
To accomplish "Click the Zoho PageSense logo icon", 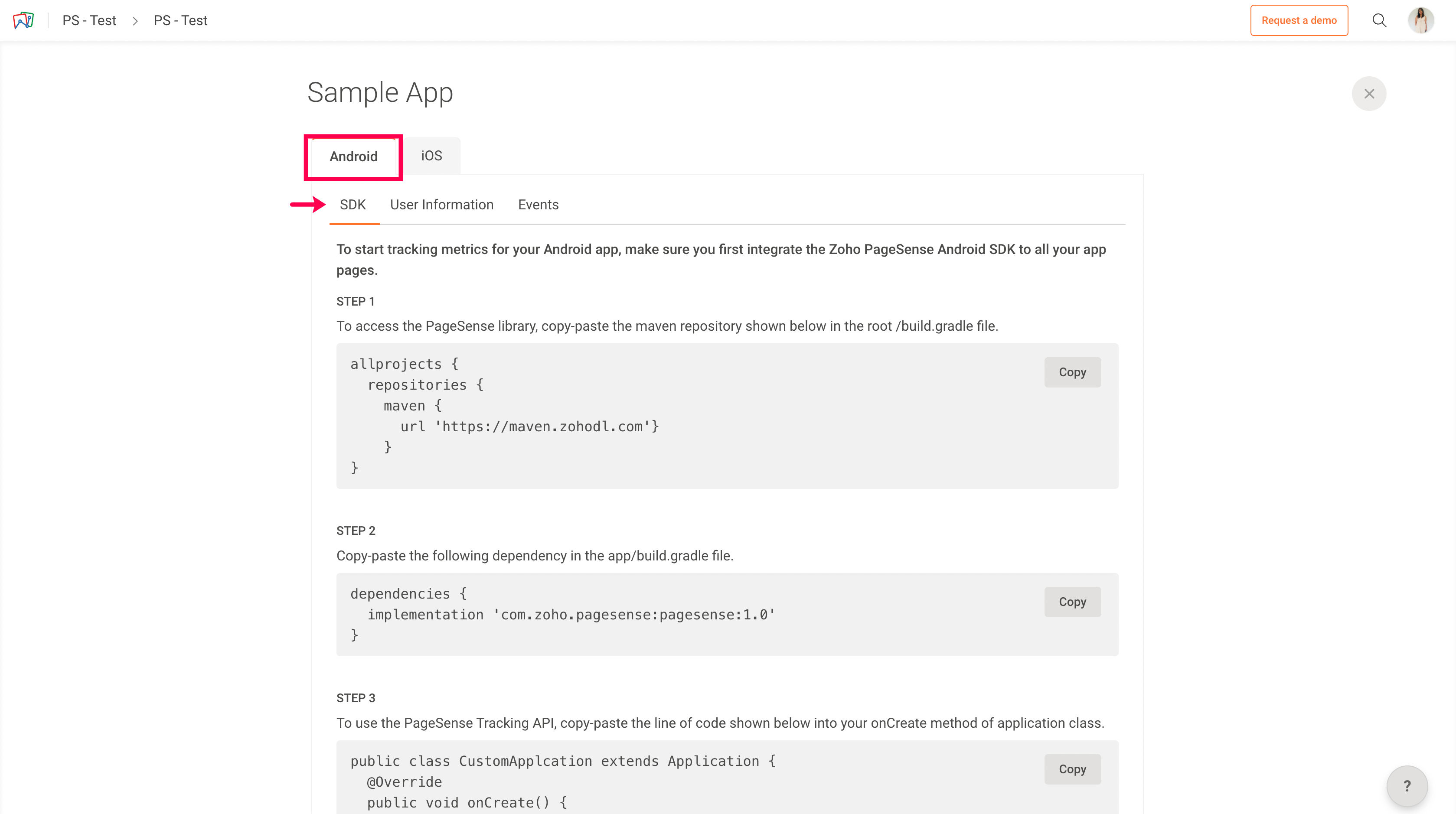I will coord(23,20).
